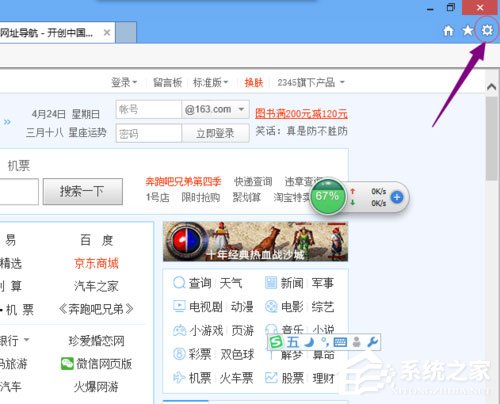Open 奔跑吧兄弟第四季 red link
500x404 pixels.
tap(183, 182)
